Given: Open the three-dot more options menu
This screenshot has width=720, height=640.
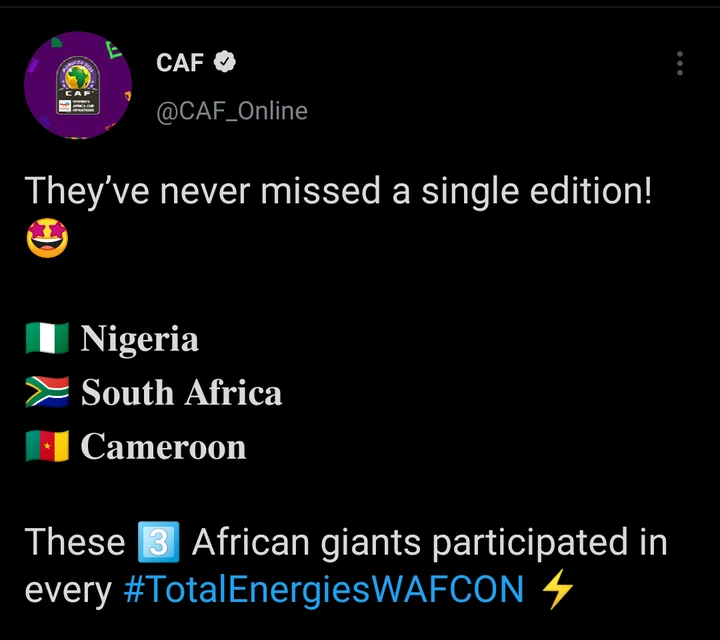Looking at the screenshot, I should point(680,64).
